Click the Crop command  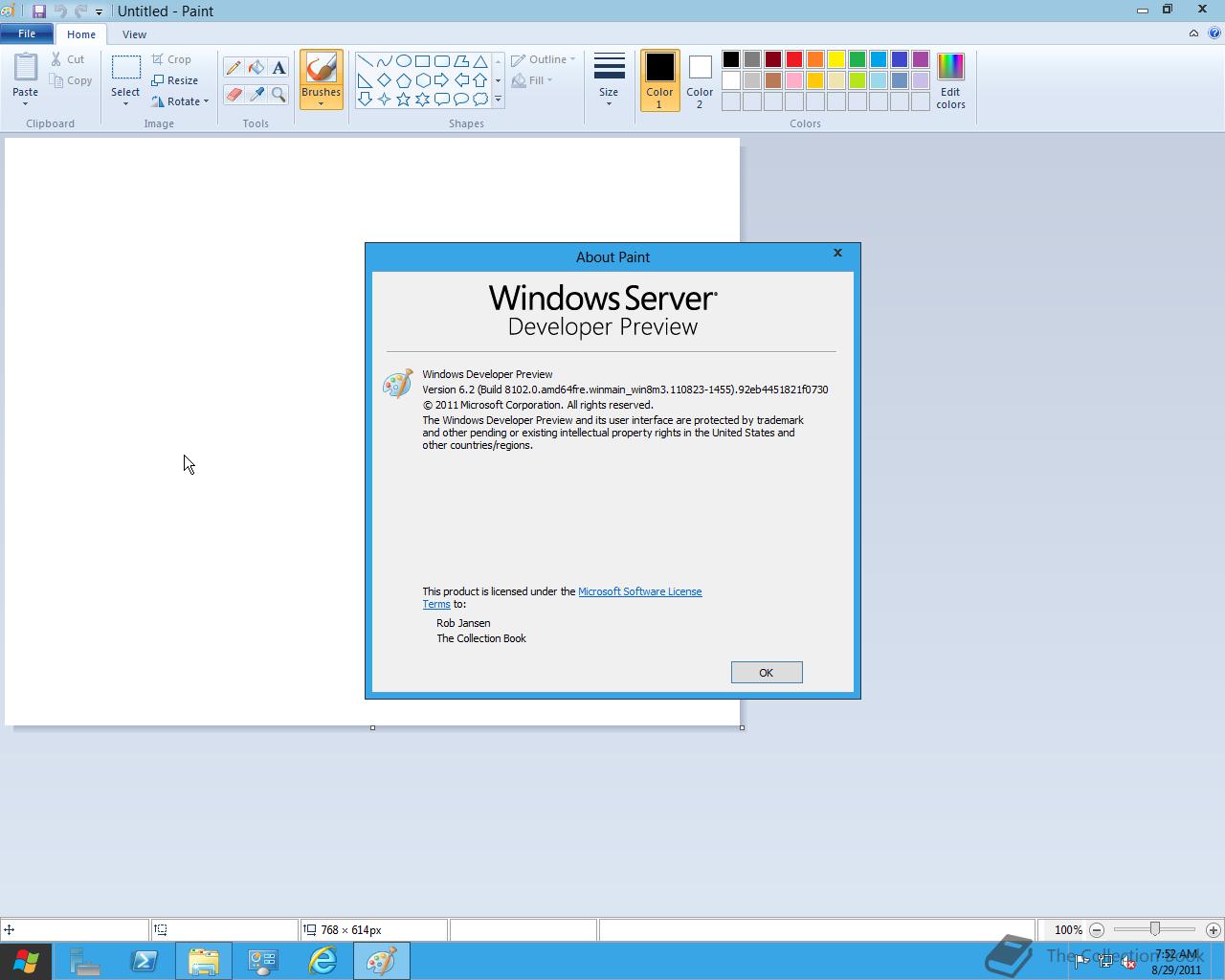click(171, 59)
